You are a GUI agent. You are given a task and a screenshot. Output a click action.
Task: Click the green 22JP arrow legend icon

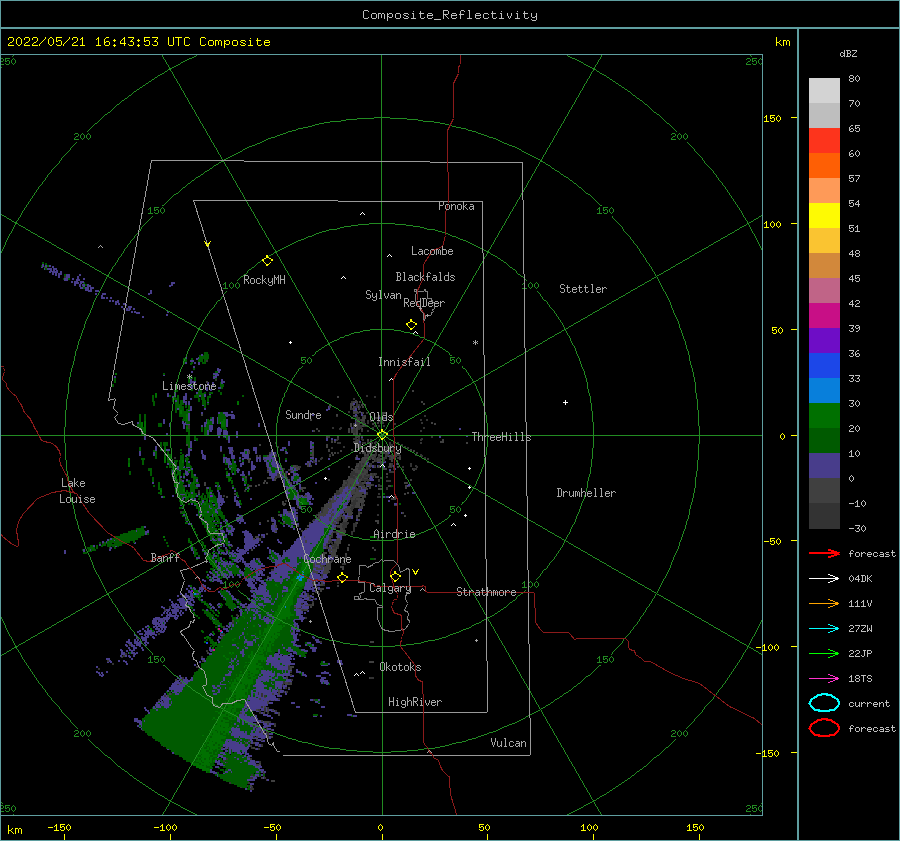tap(824, 653)
